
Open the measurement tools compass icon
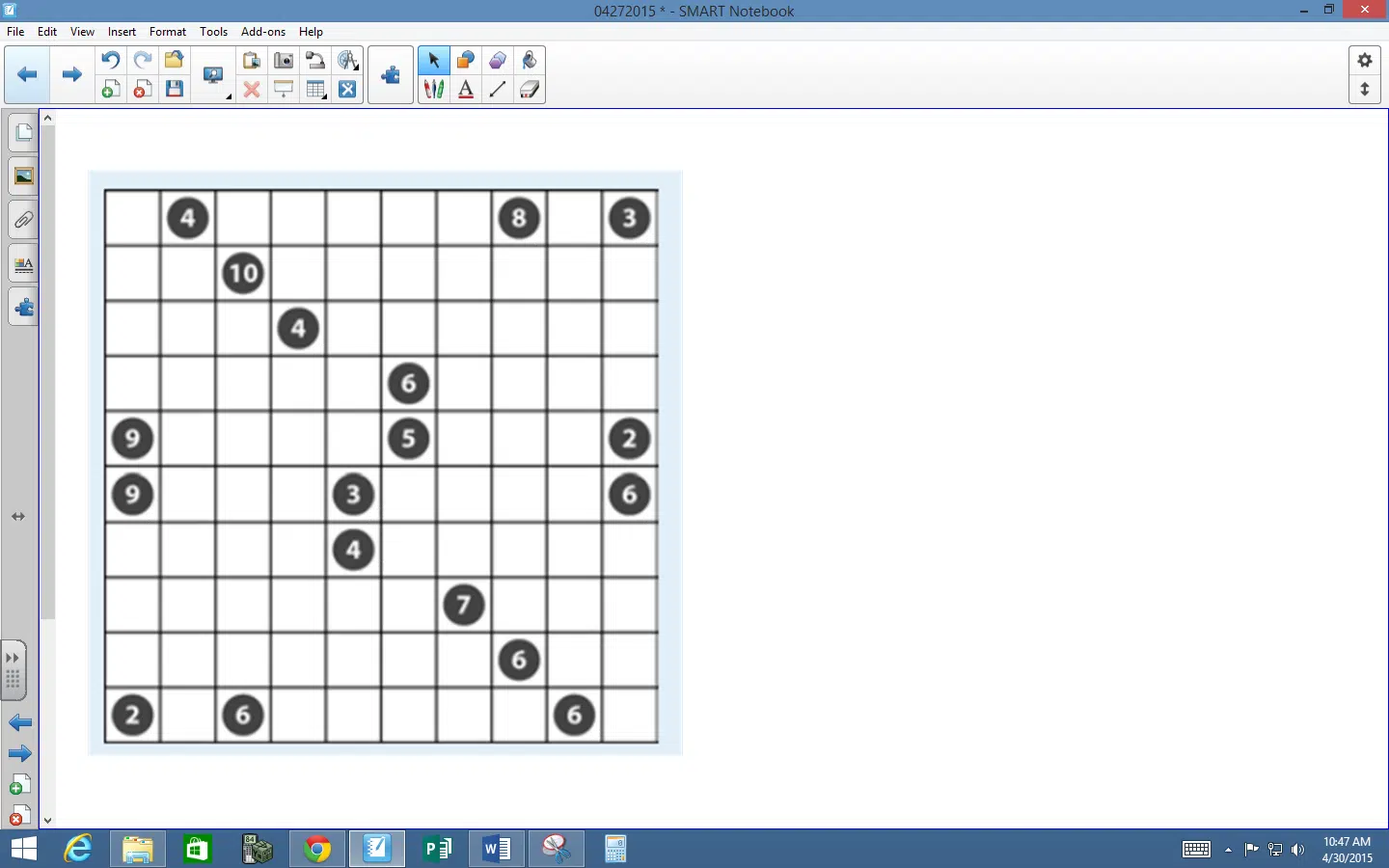pyautogui.click(x=347, y=61)
